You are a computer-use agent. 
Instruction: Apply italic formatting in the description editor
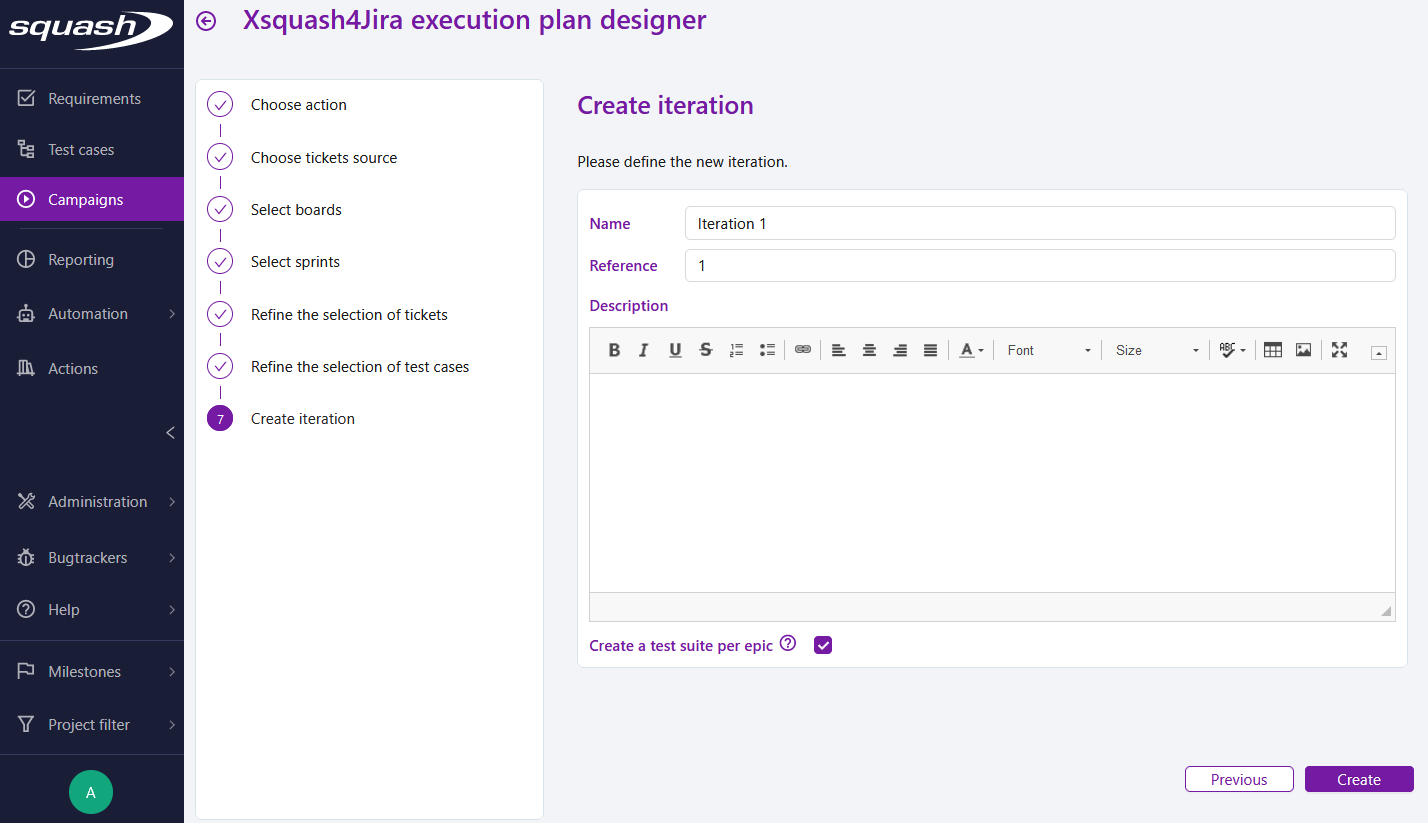644,349
